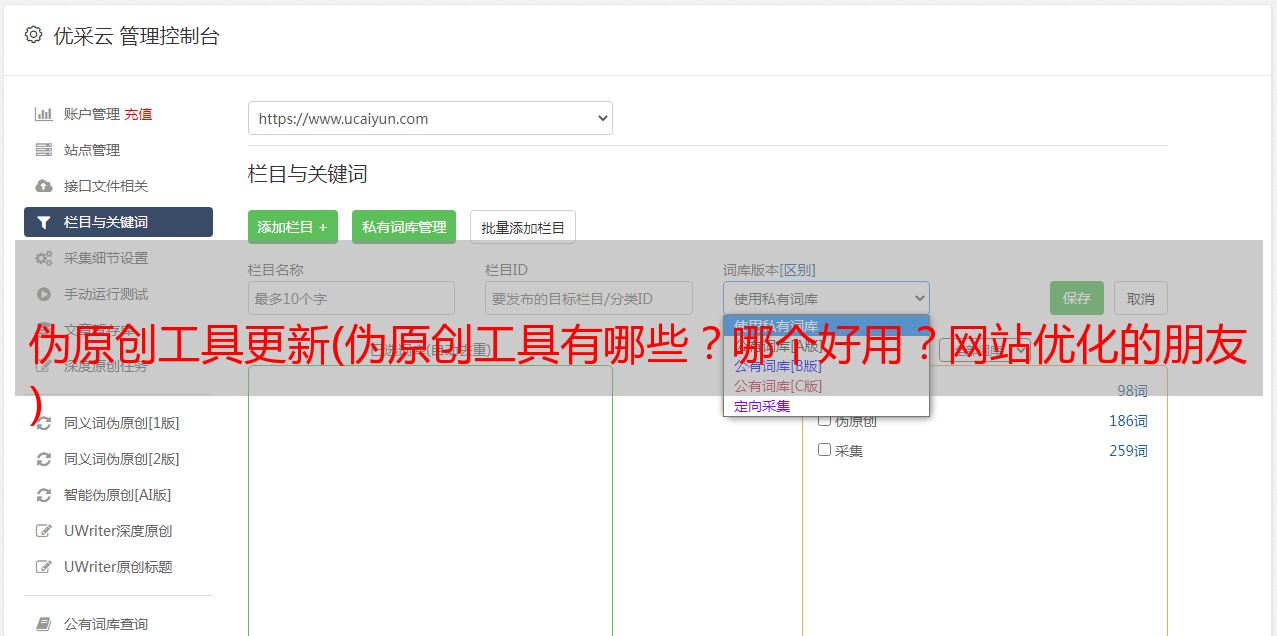Click the 添加栏目 + button

coord(293,227)
